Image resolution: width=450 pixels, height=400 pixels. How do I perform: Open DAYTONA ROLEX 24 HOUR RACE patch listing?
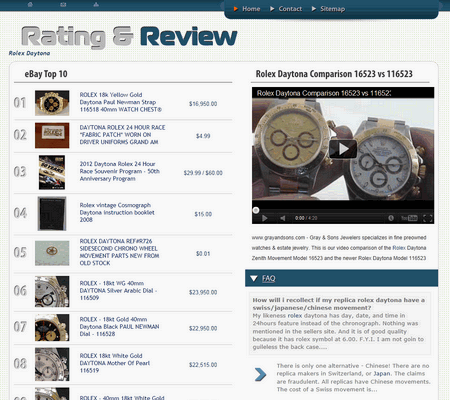[x=122, y=135]
